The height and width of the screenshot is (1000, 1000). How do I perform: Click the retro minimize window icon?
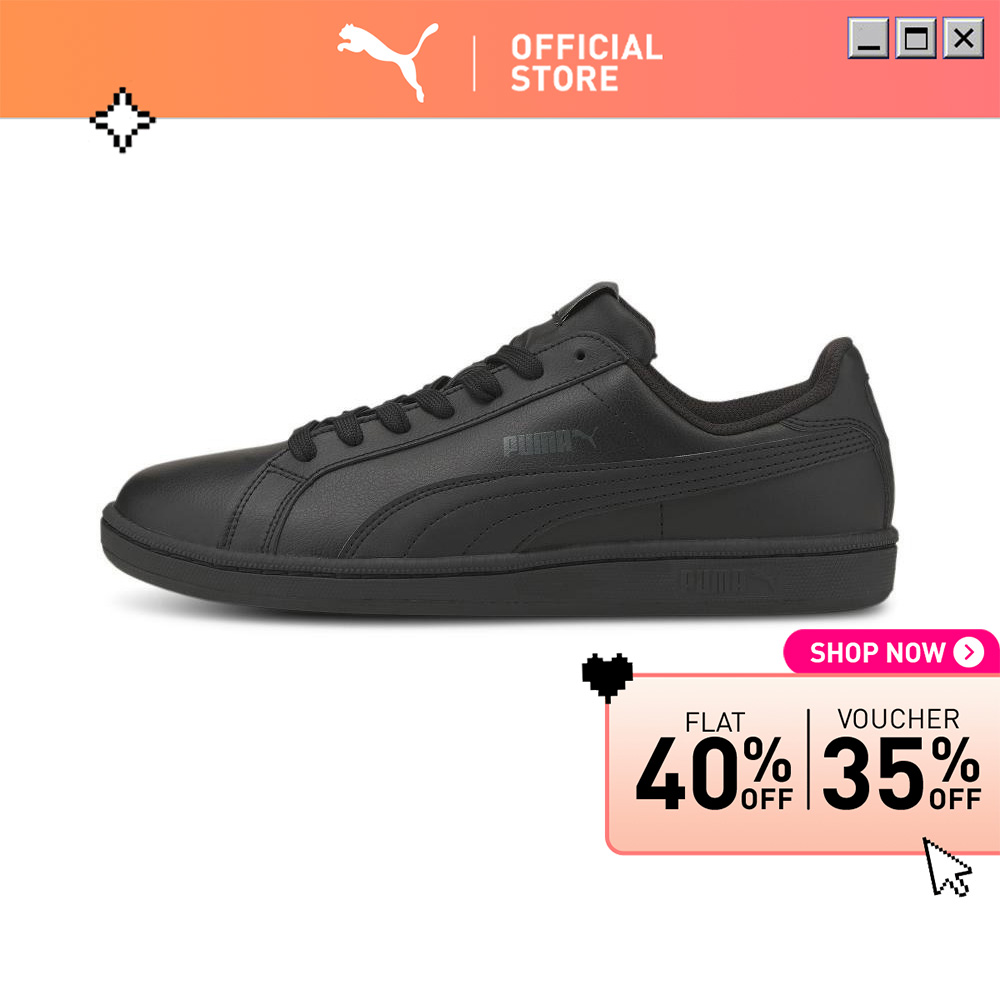point(868,38)
